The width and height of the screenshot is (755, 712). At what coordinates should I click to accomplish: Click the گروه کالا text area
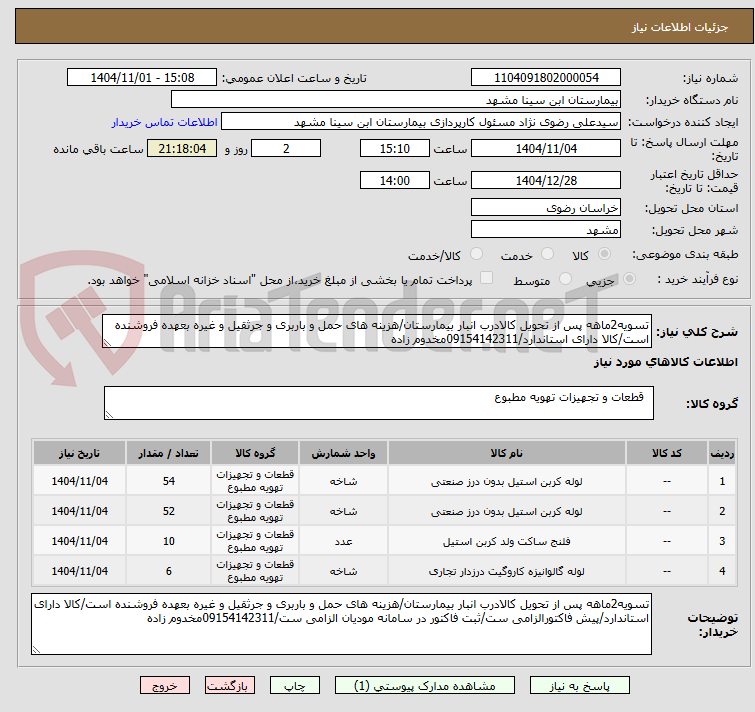[378, 403]
